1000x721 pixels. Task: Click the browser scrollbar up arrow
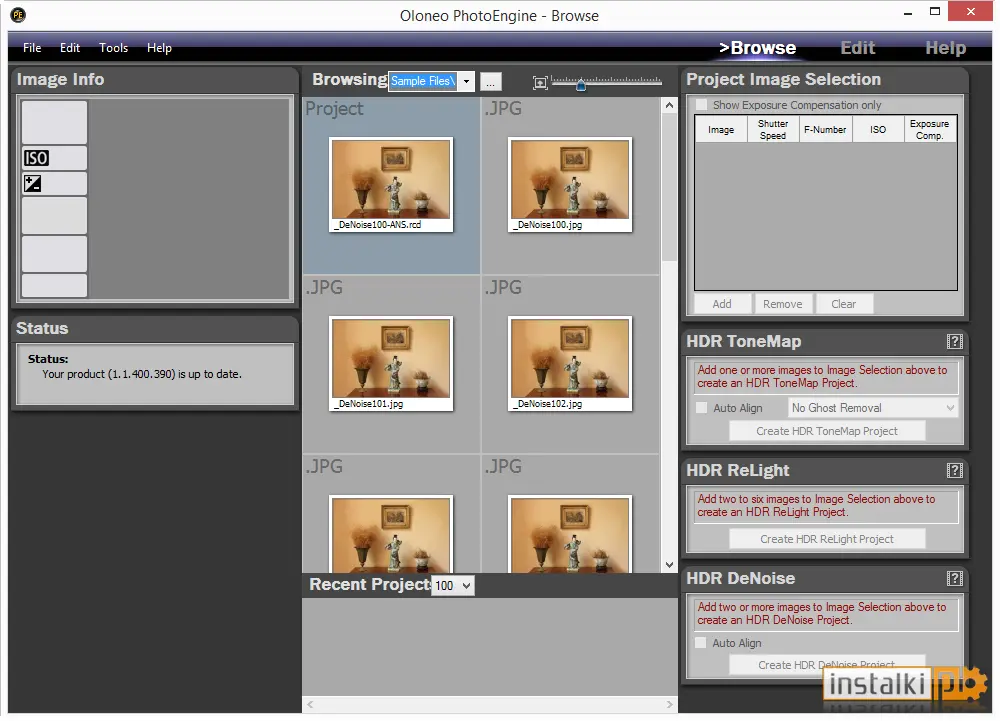coord(669,105)
